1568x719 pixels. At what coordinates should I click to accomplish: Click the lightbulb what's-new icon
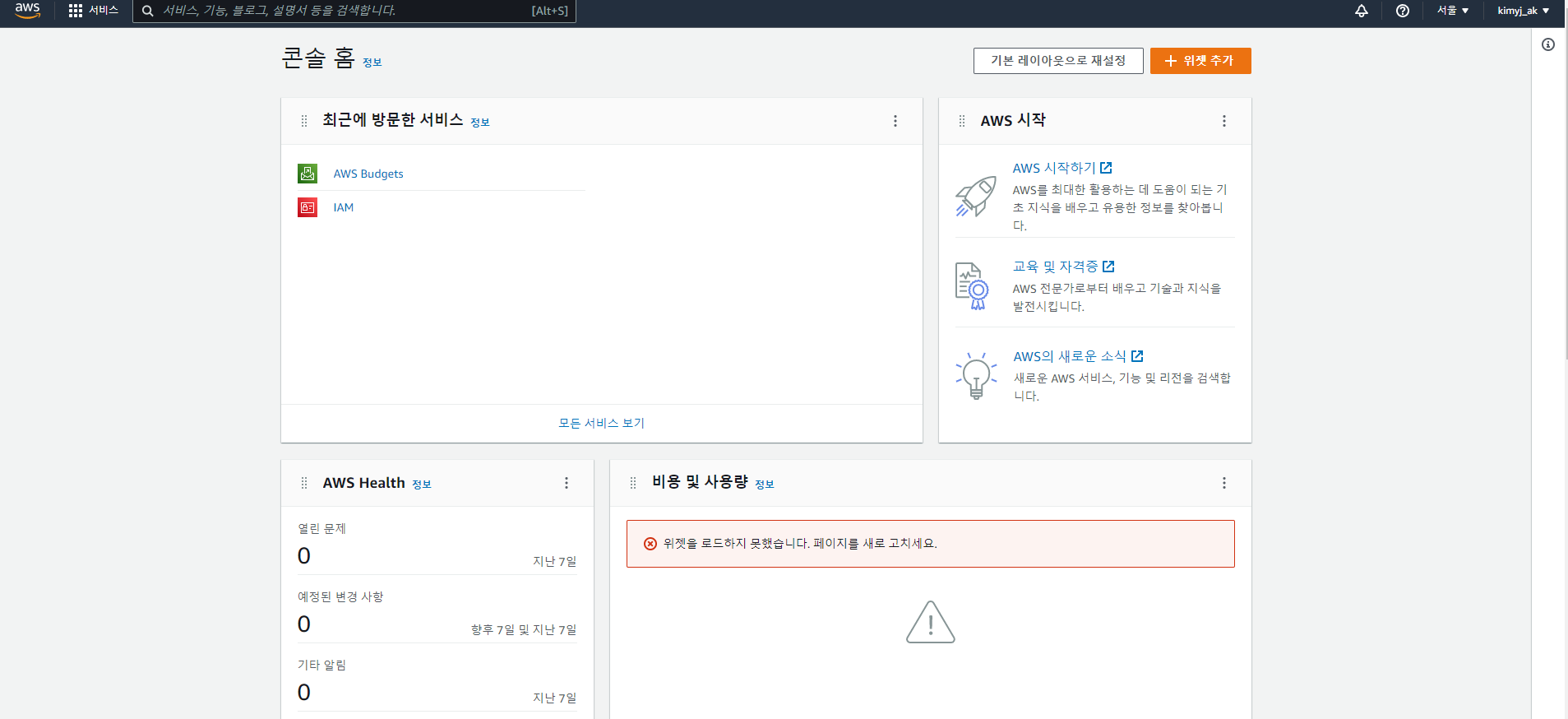(976, 376)
